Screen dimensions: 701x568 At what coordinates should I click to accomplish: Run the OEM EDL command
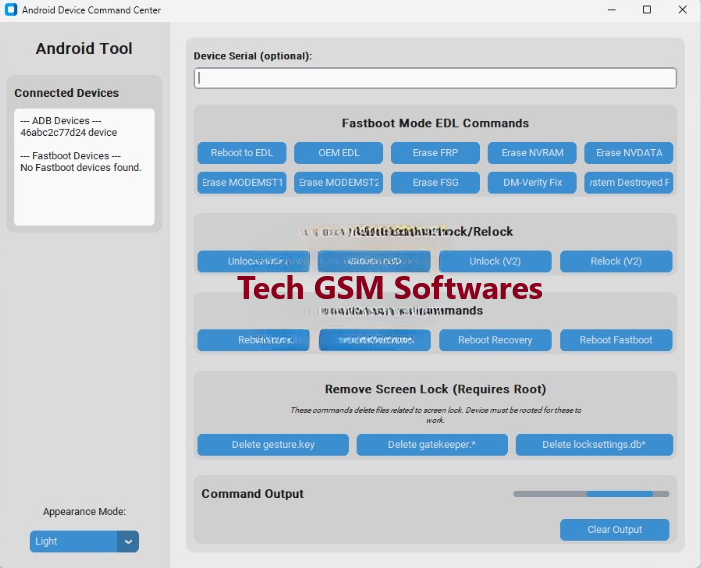click(338, 153)
